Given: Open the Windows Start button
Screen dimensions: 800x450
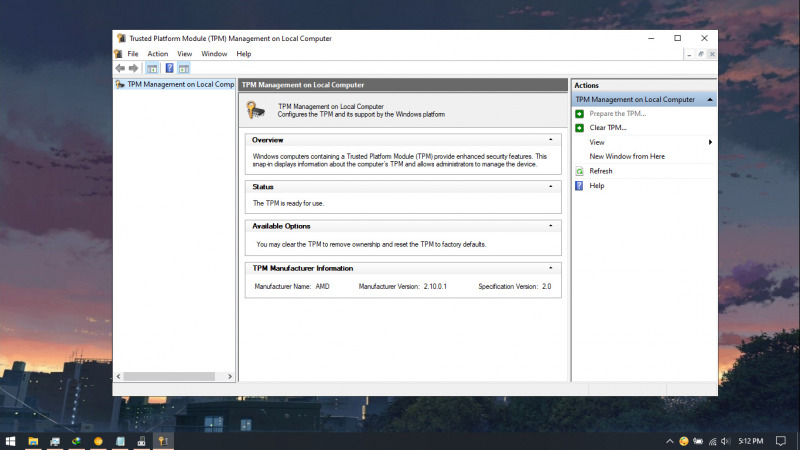Looking at the screenshot, I should 10,441.
